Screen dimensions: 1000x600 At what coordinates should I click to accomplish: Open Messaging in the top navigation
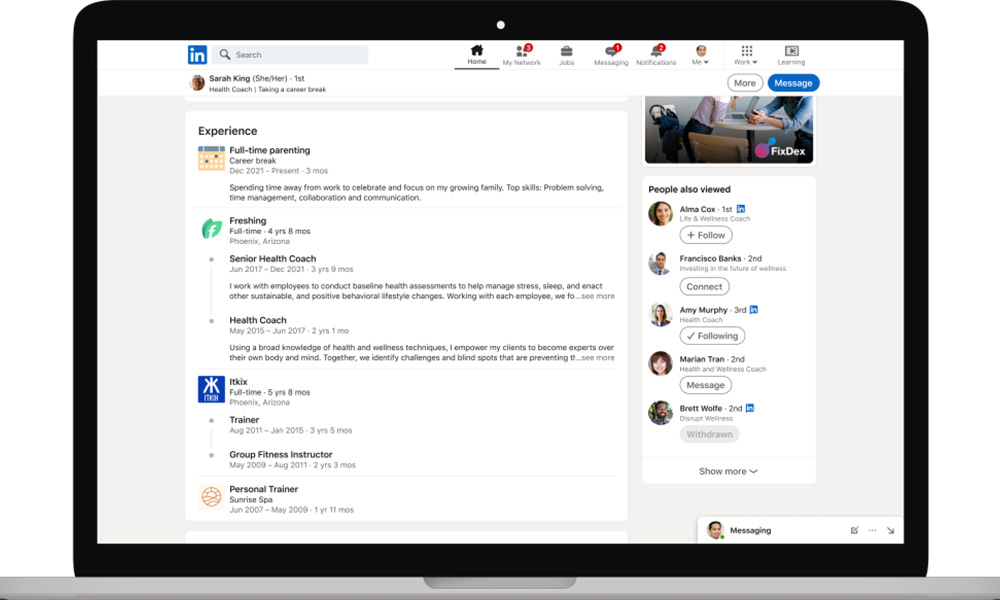(x=611, y=55)
